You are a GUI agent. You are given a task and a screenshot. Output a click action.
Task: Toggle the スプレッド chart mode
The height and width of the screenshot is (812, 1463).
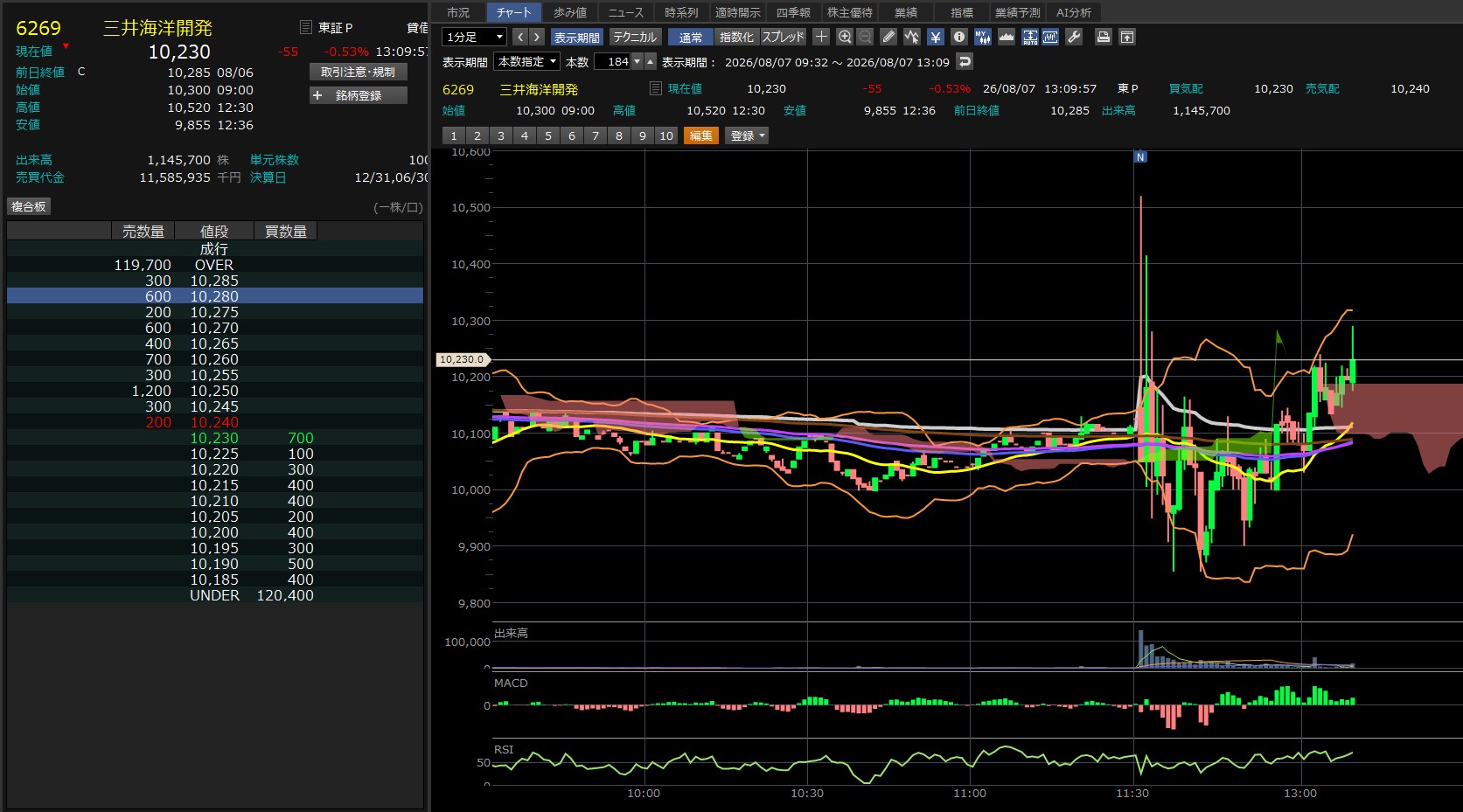(x=783, y=37)
